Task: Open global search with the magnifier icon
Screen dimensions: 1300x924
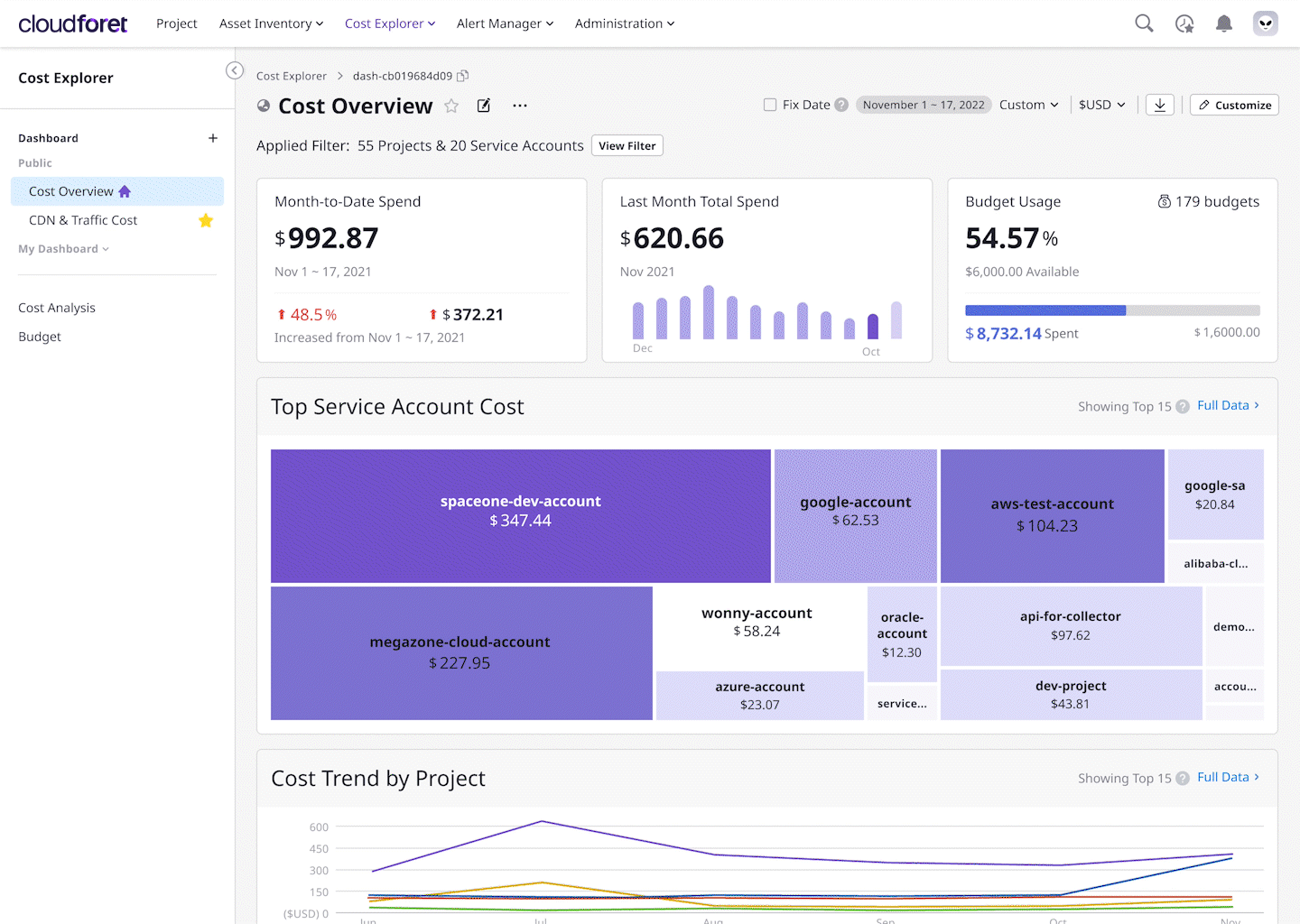Action: 1144,23
